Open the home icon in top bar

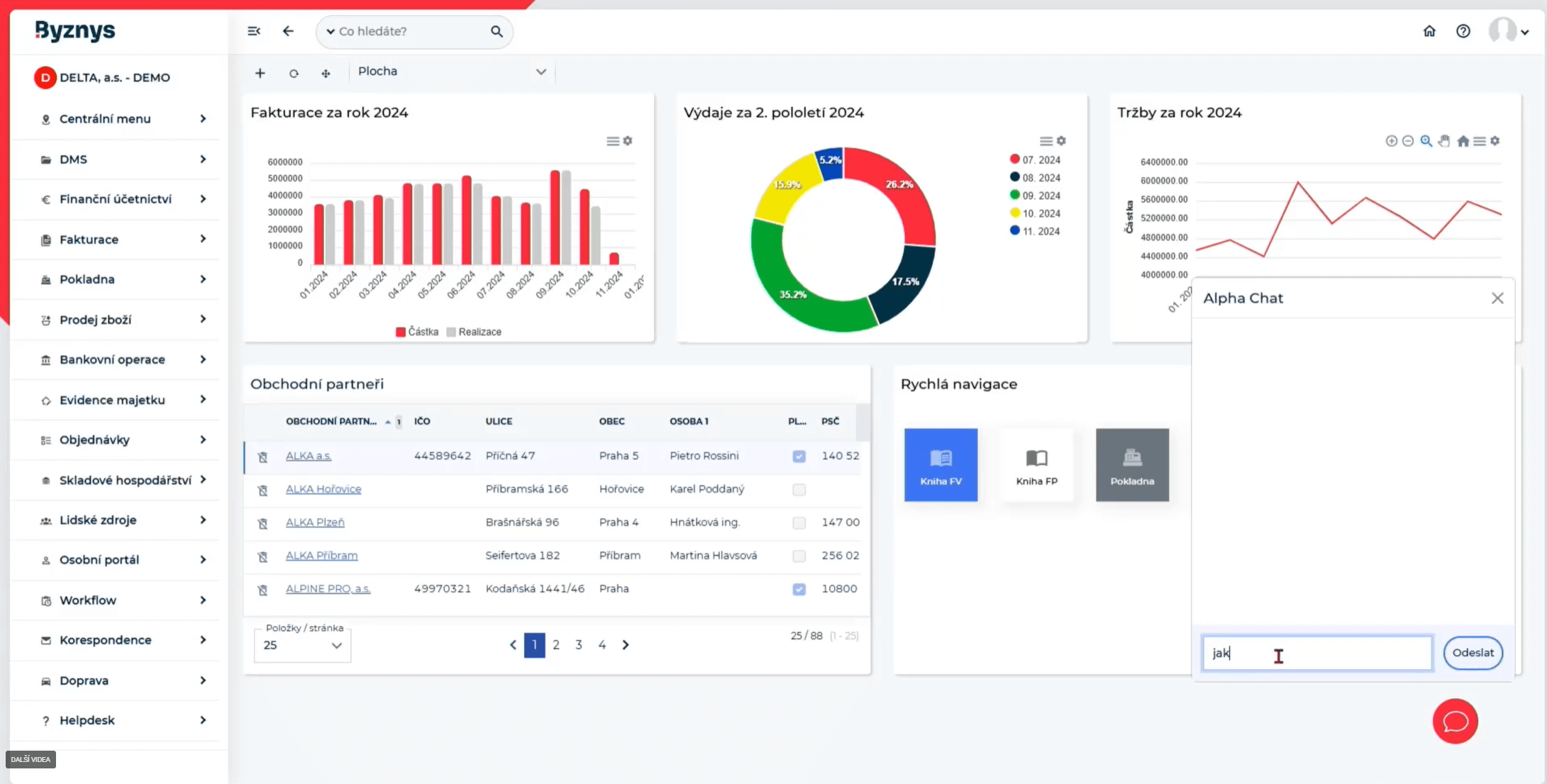1429,31
